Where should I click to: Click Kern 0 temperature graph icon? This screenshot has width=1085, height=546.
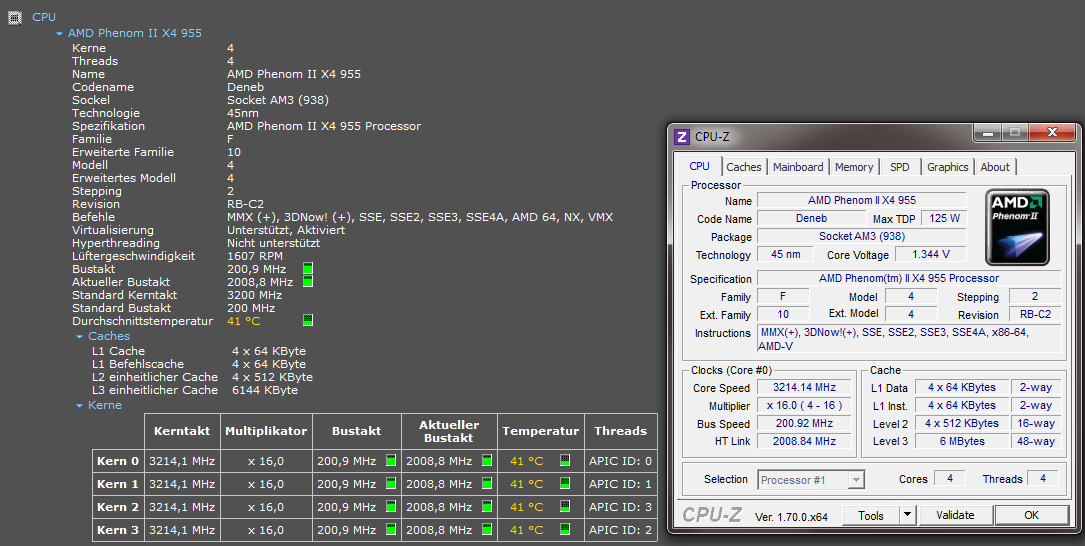(565, 460)
